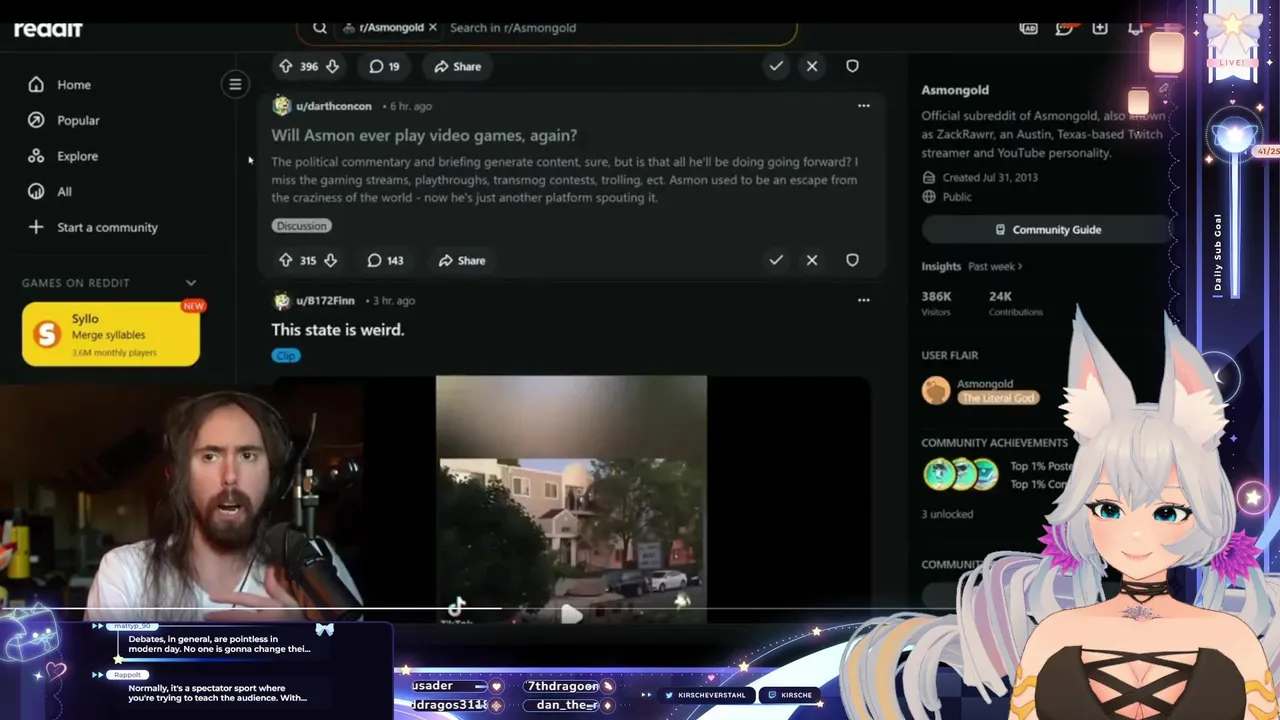Approve darthconcon's post with checkmark

776,260
